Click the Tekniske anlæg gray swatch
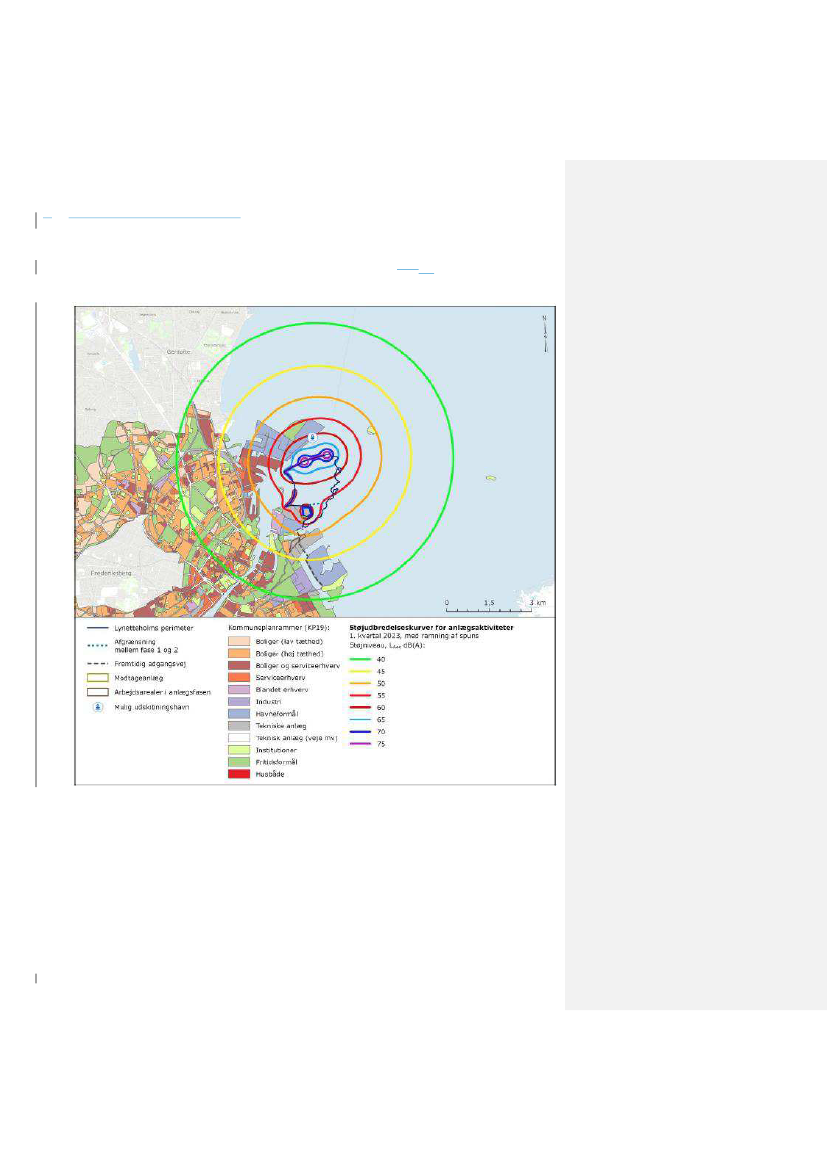Image resolution: width=827 pixels, height=1169 pixels. pyautogui.click(x=239, y=725)
